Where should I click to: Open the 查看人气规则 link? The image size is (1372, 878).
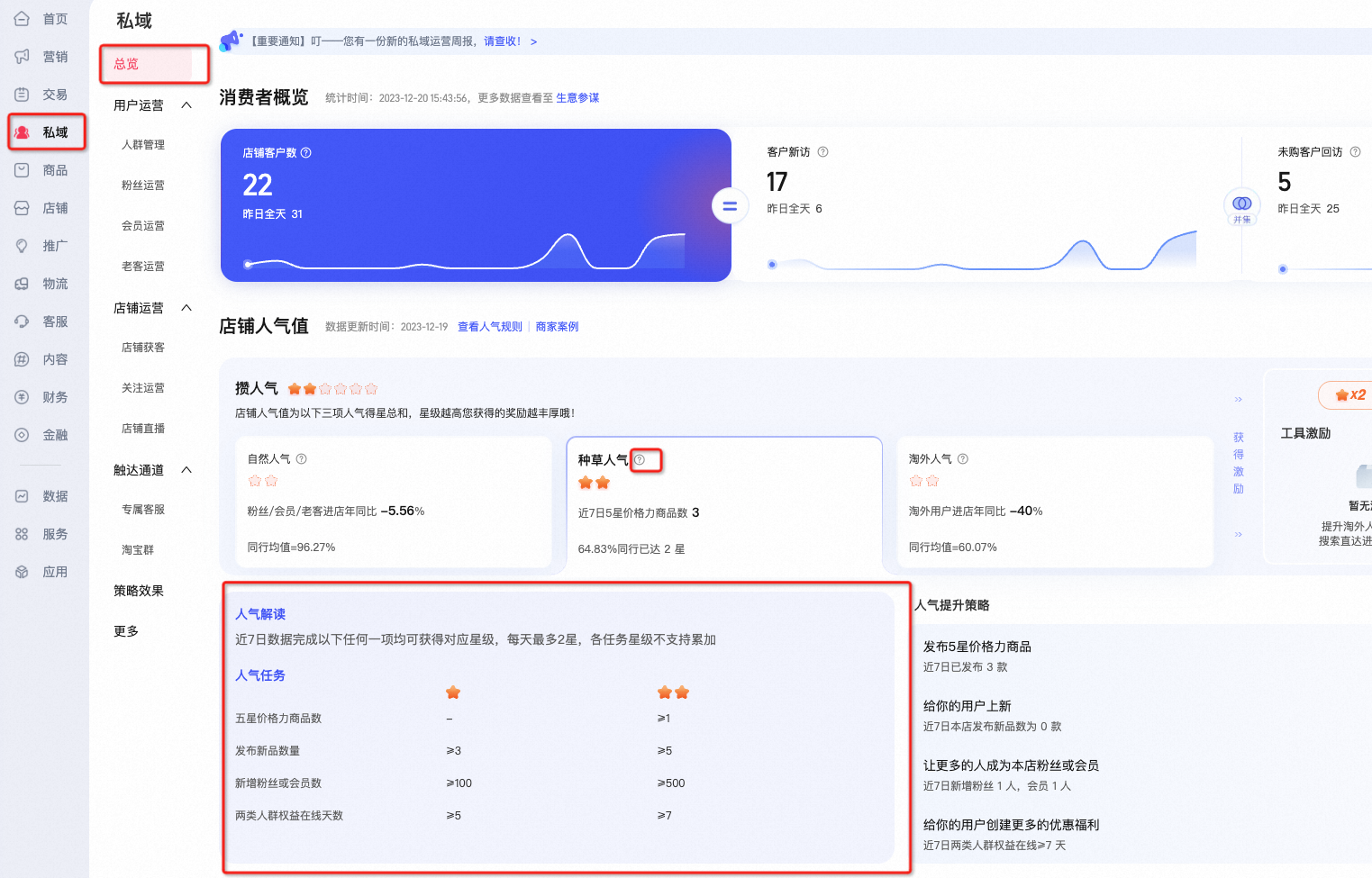point(490,327)
